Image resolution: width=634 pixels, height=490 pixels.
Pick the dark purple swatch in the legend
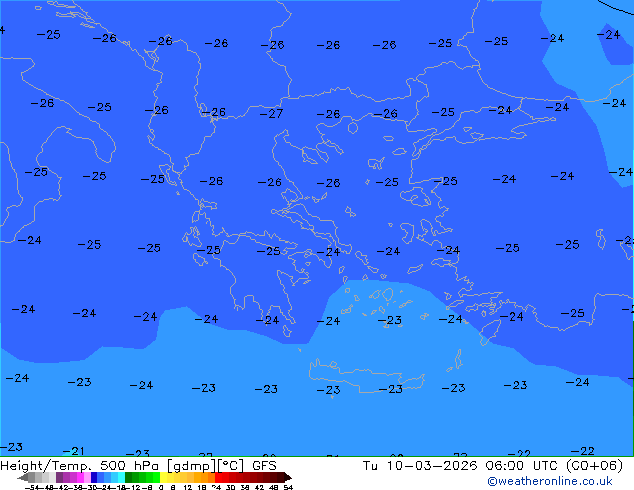pos(59,477)
